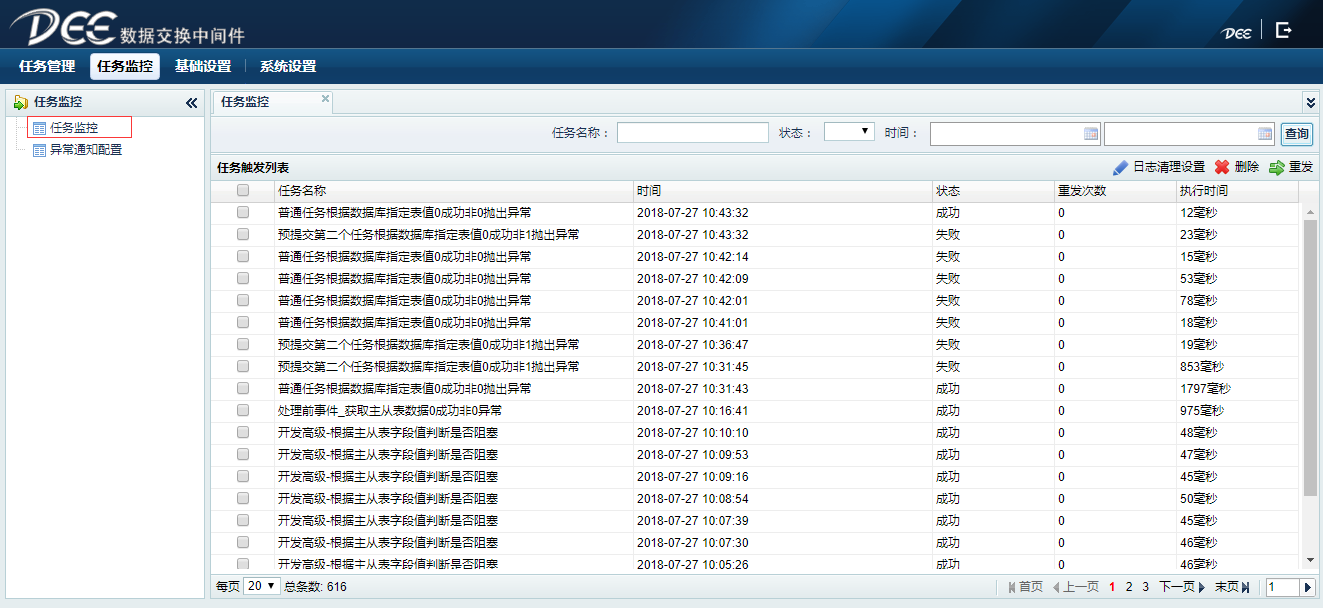This screenshot has width=1323, height=608.
Task: Jump to page 2
Action: click(1129, 587)
